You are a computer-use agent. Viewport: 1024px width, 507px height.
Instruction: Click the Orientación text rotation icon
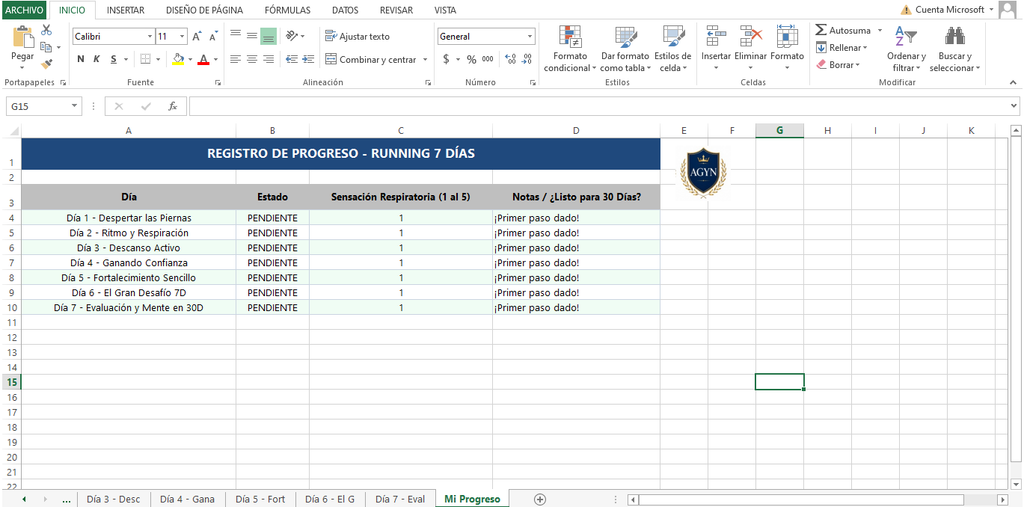tap(292, 36)
